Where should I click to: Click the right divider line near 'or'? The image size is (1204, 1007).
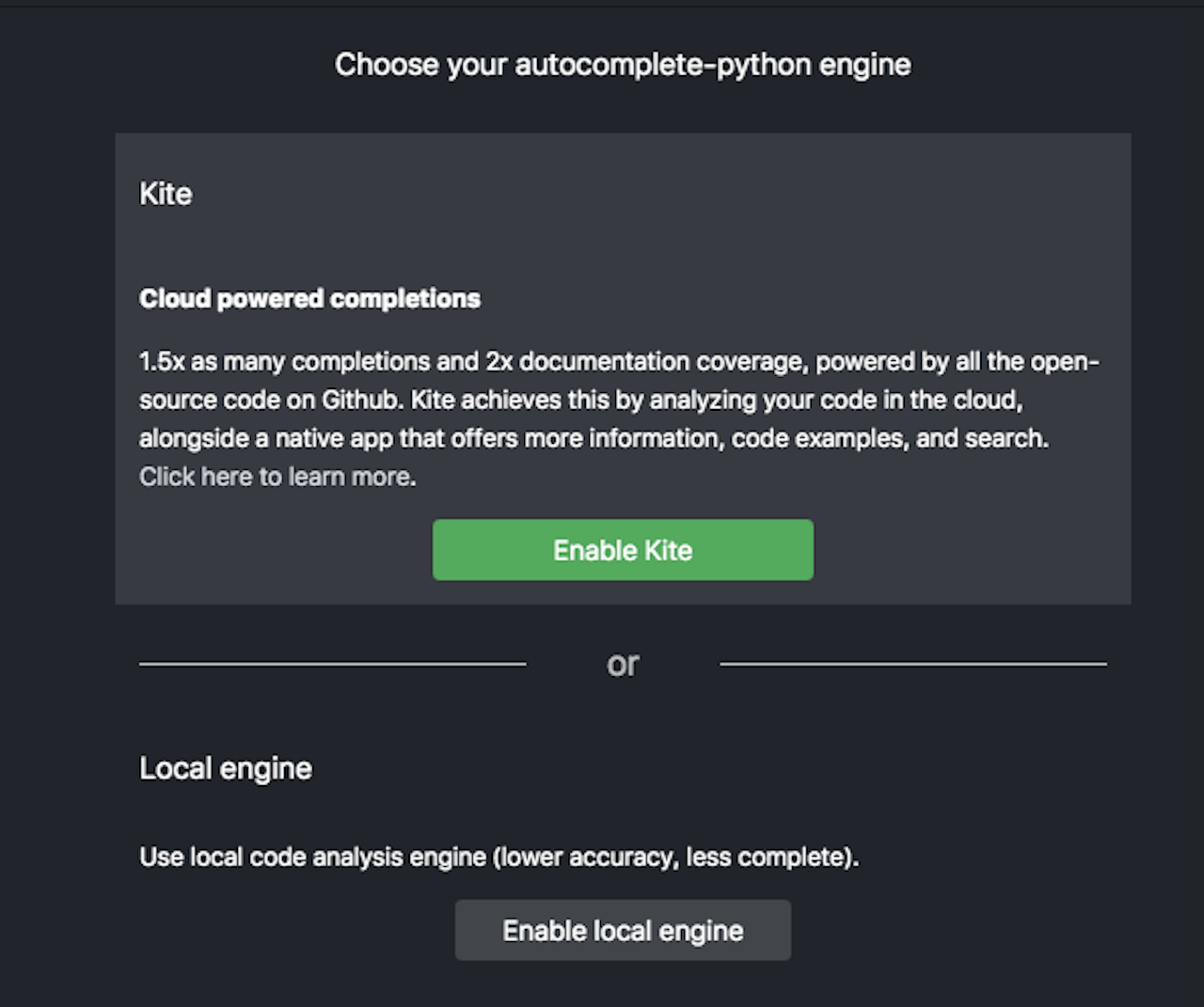tap(912, 665)
